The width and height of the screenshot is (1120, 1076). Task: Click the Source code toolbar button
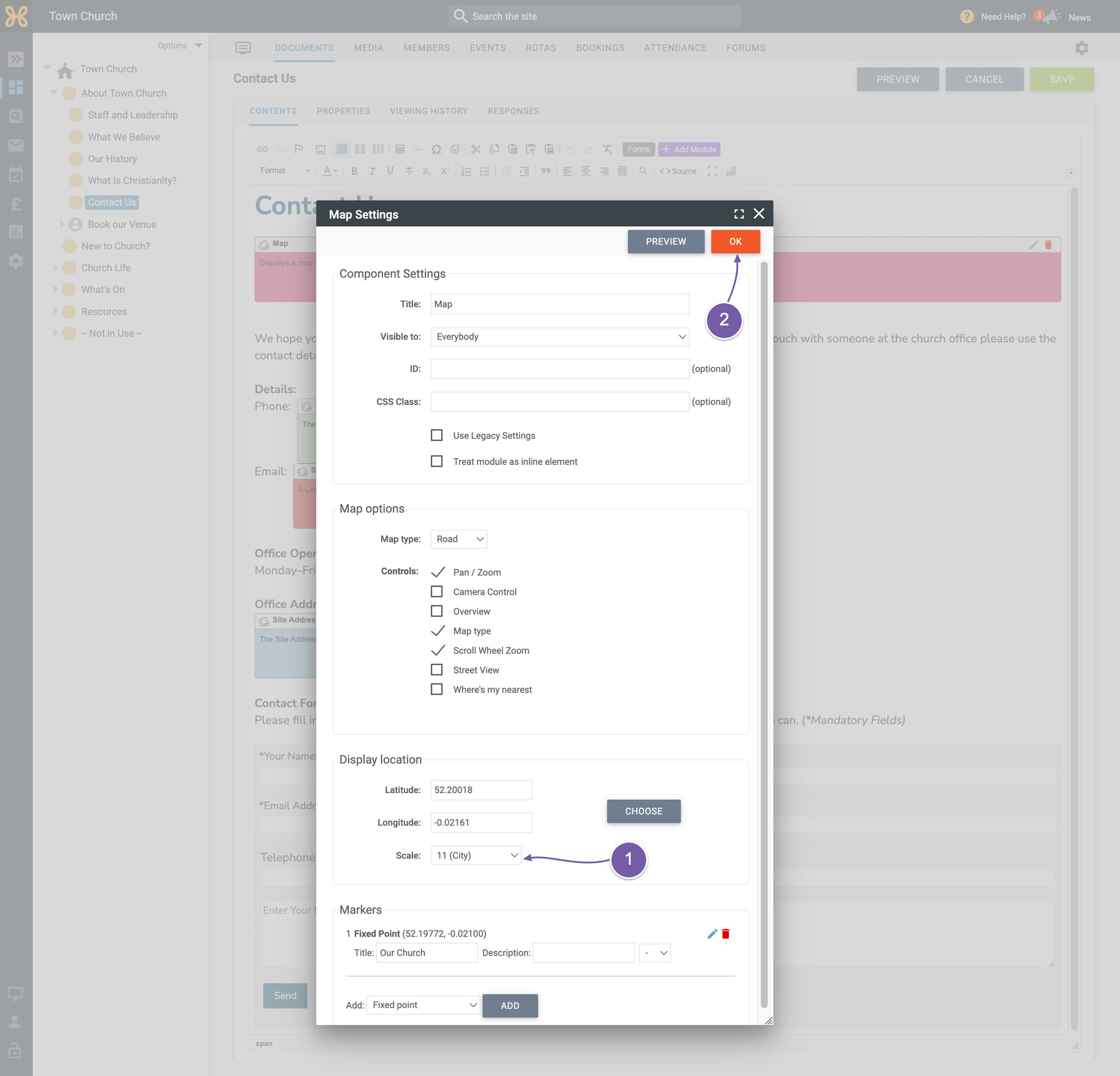[678, 171]
